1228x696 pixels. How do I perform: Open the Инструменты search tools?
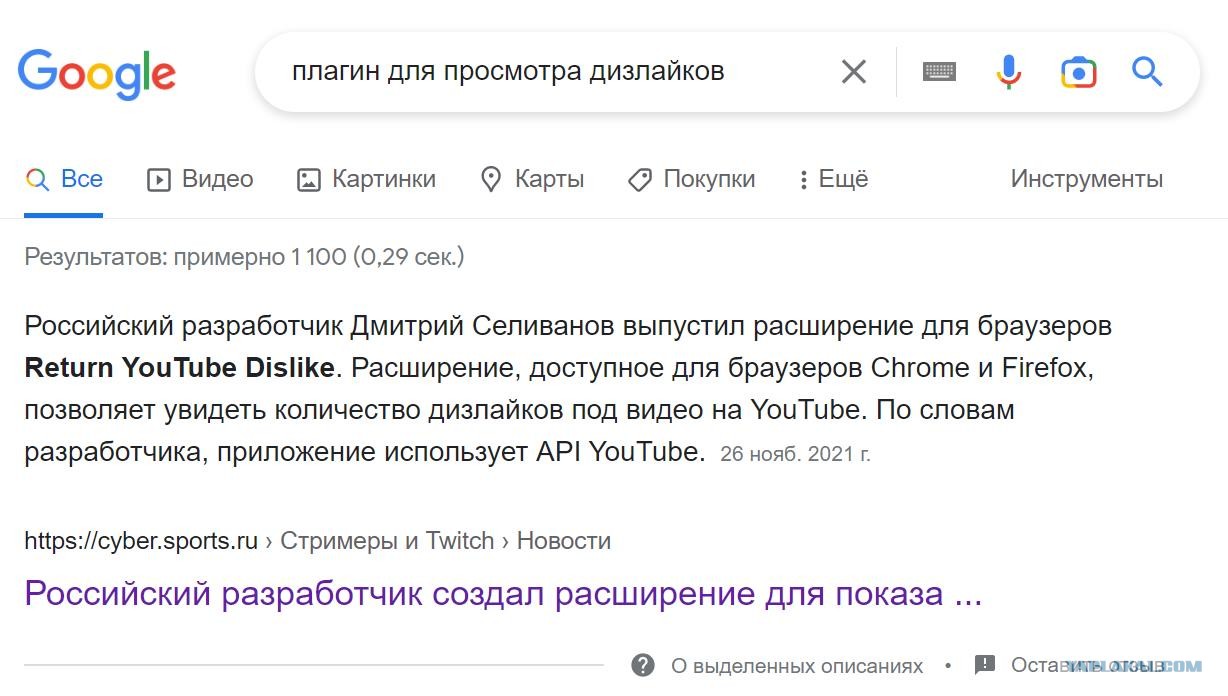click(x=1086, y=179)
